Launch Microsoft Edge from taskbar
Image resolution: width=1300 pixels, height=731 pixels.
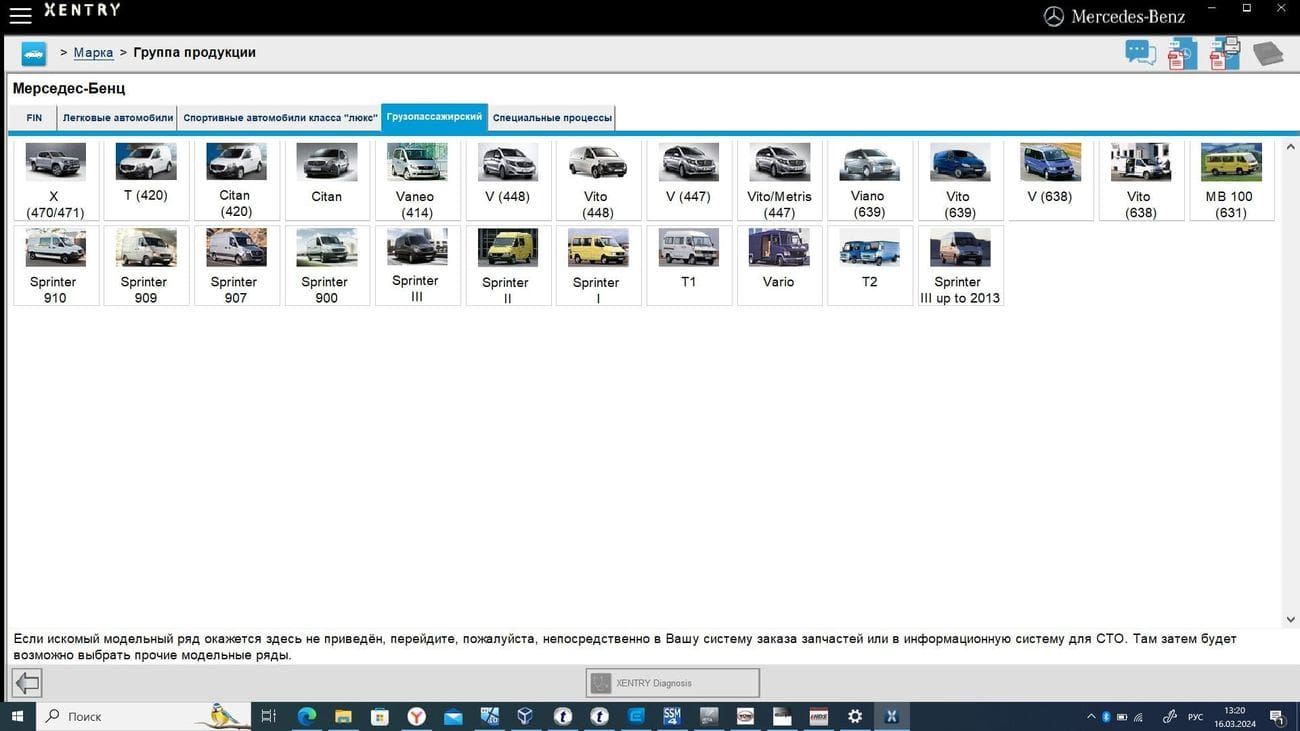(306, 716)
